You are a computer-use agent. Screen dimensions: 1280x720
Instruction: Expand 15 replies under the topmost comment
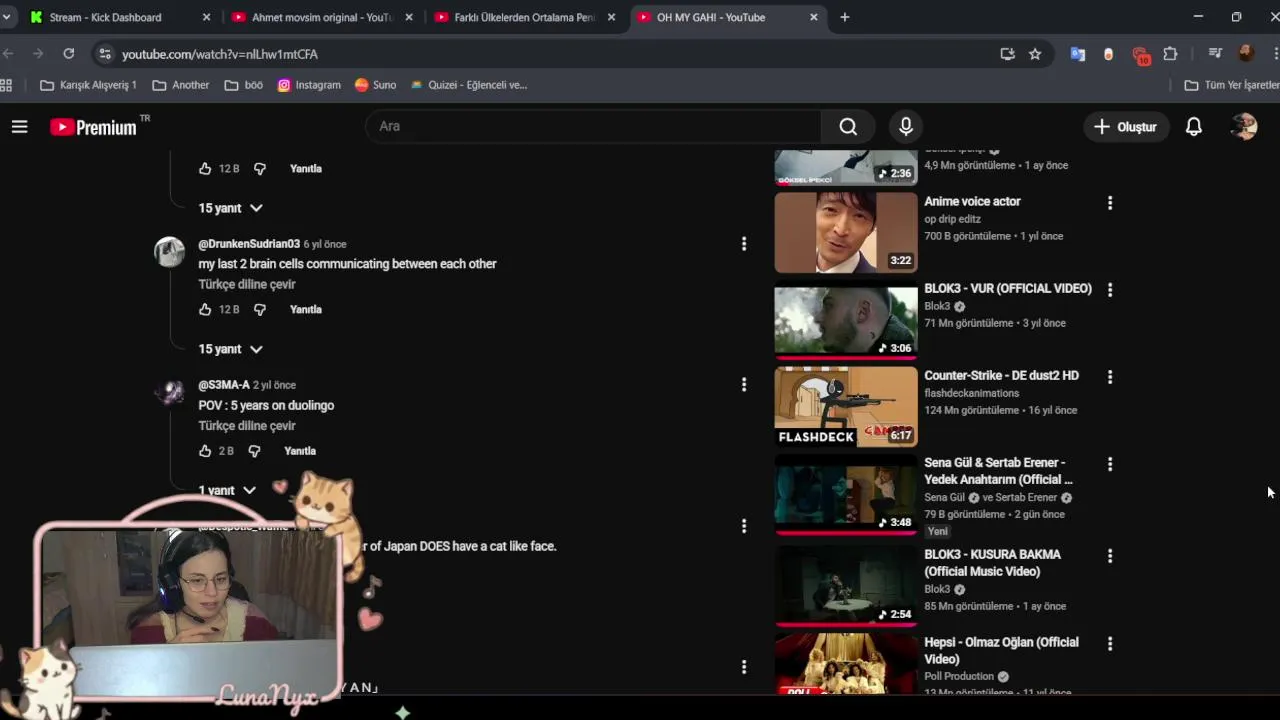(x=230, y=208)
